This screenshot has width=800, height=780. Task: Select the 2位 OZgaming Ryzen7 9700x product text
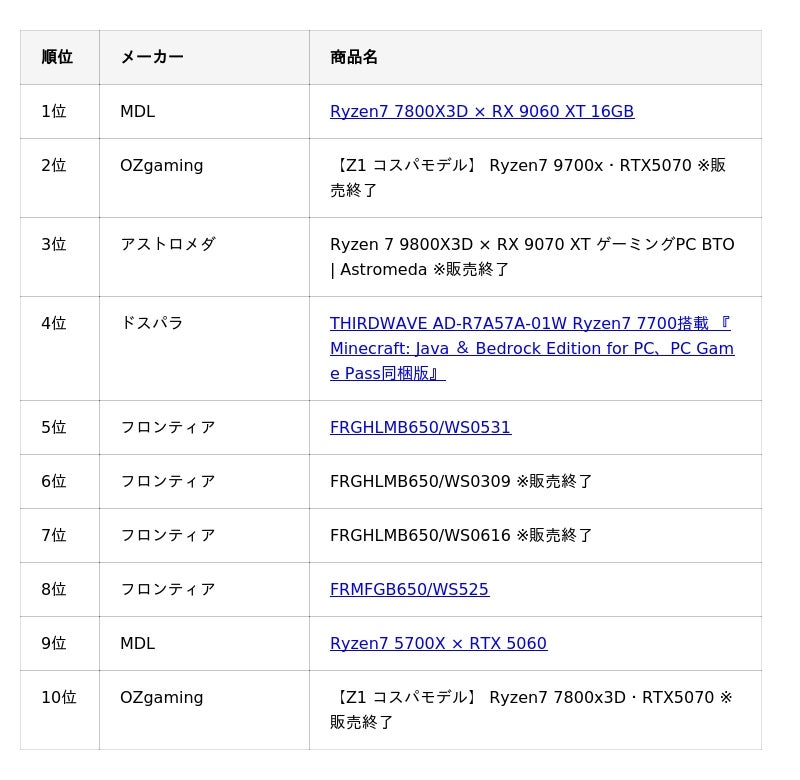pos(528,178)
